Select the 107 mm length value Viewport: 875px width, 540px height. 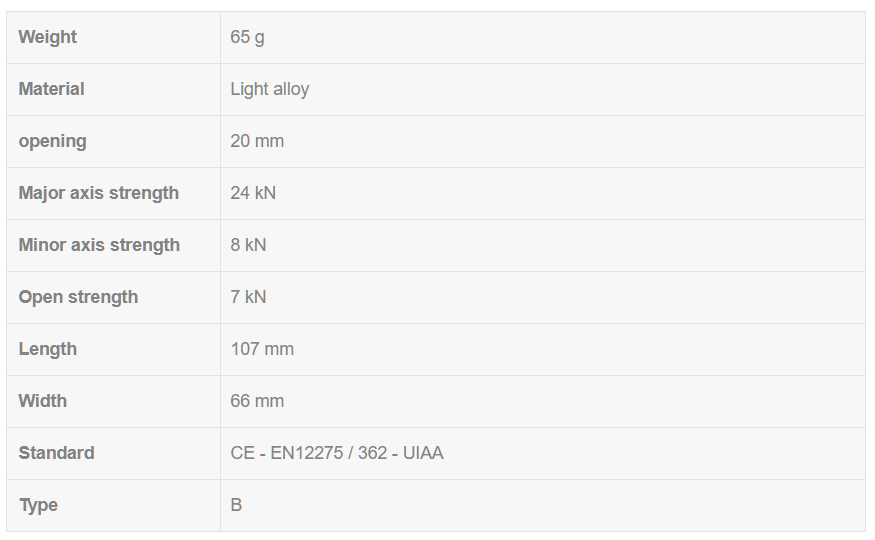point(262,349)
